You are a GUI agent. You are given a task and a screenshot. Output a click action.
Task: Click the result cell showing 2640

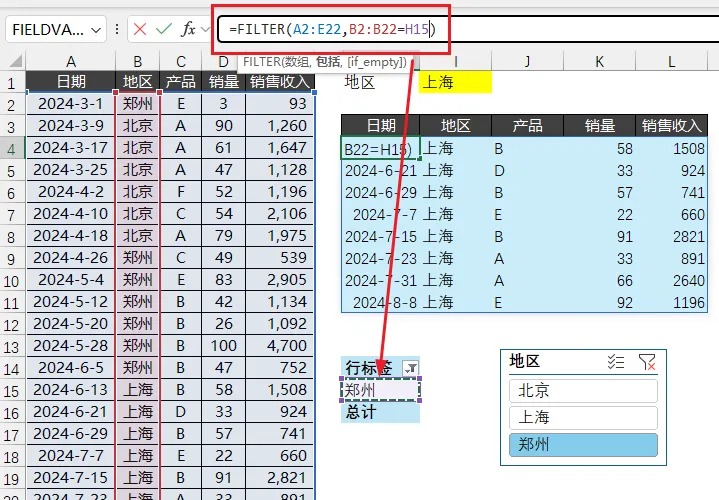671,281
